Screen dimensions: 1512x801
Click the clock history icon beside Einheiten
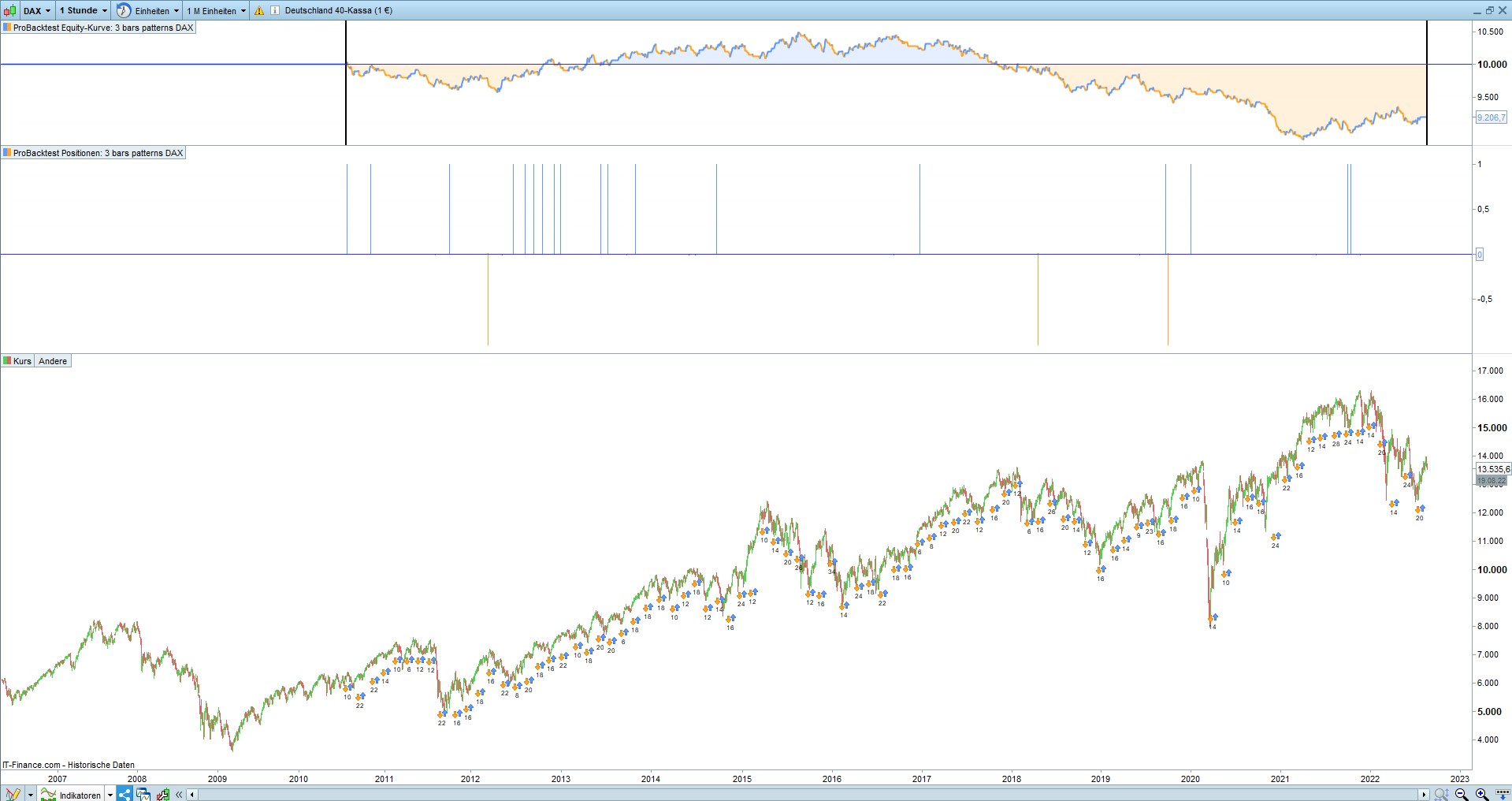coord(124,10)
